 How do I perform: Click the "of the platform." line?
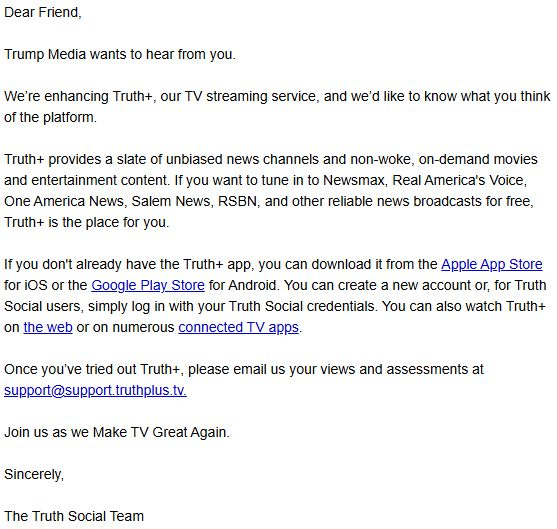point(50,118)
